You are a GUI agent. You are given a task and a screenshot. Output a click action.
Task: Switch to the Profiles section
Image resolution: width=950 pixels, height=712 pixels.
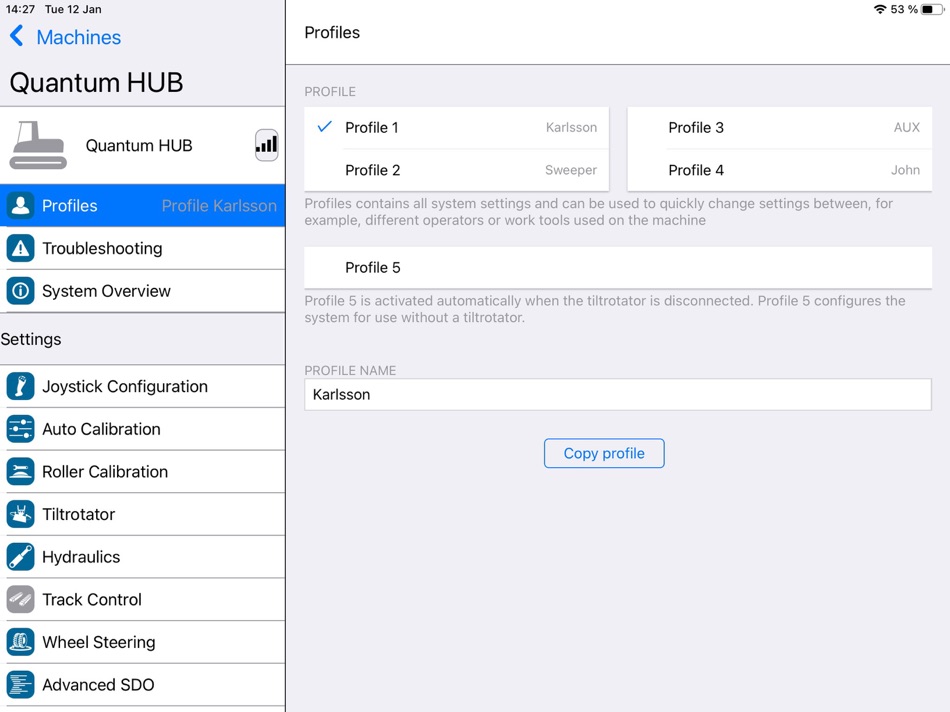pyautogui.click(x=74, y=206)
